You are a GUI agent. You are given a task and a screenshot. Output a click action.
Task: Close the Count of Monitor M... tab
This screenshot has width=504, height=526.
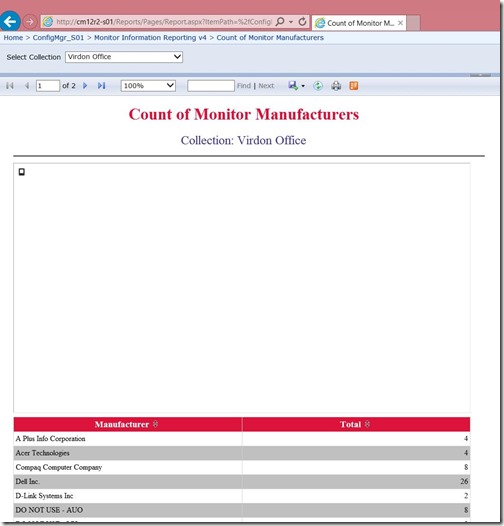point(400,23)
